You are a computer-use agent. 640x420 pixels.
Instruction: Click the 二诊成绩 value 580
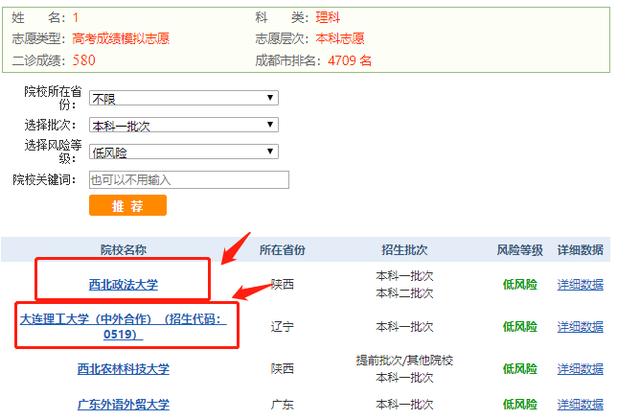coord(84,60)
